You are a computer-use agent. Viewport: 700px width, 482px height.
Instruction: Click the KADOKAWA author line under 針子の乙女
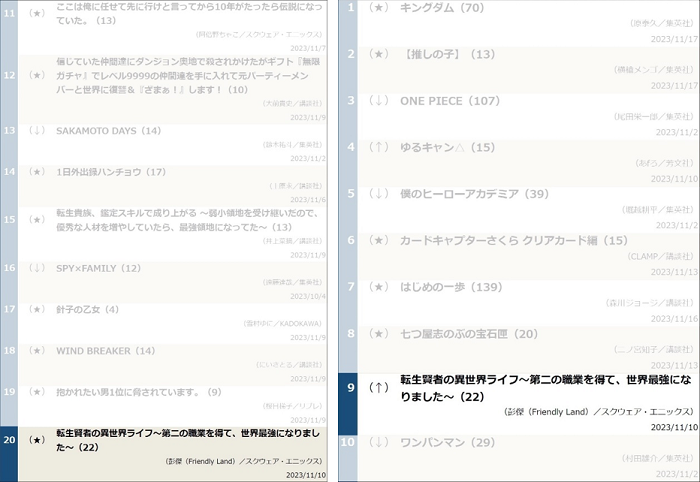tap(283, 324)
